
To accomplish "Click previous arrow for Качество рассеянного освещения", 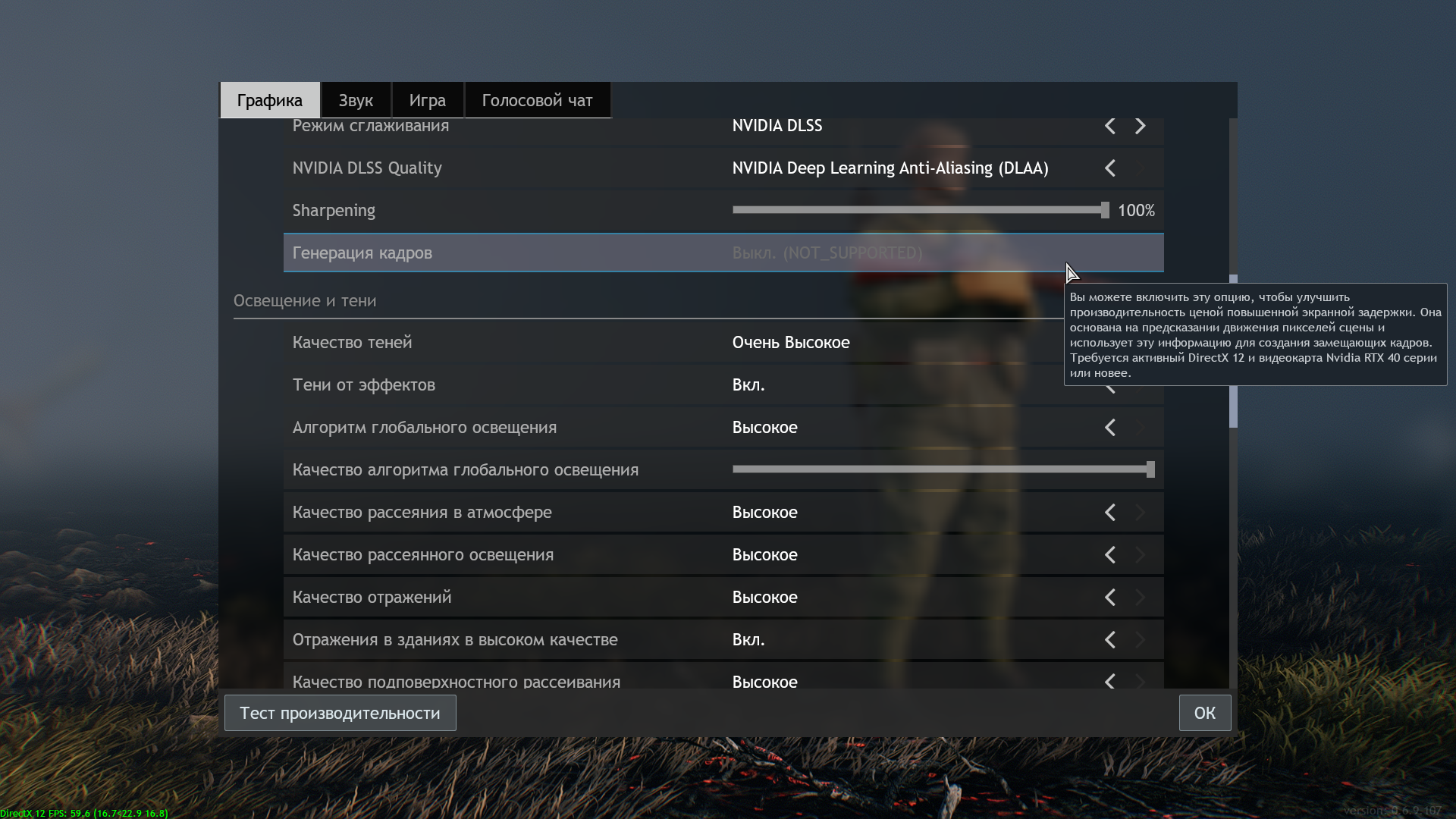I will (1110, 555).
